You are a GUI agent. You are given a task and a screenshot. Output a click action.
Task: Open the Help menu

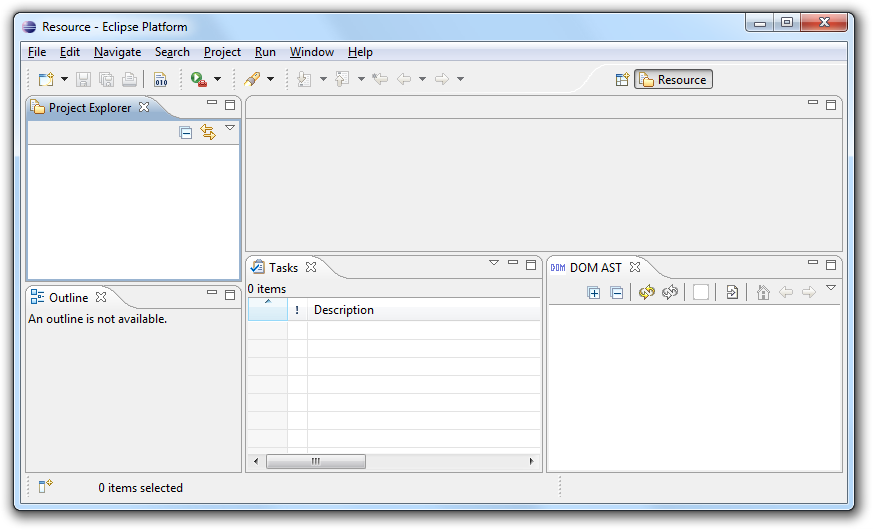360,52
